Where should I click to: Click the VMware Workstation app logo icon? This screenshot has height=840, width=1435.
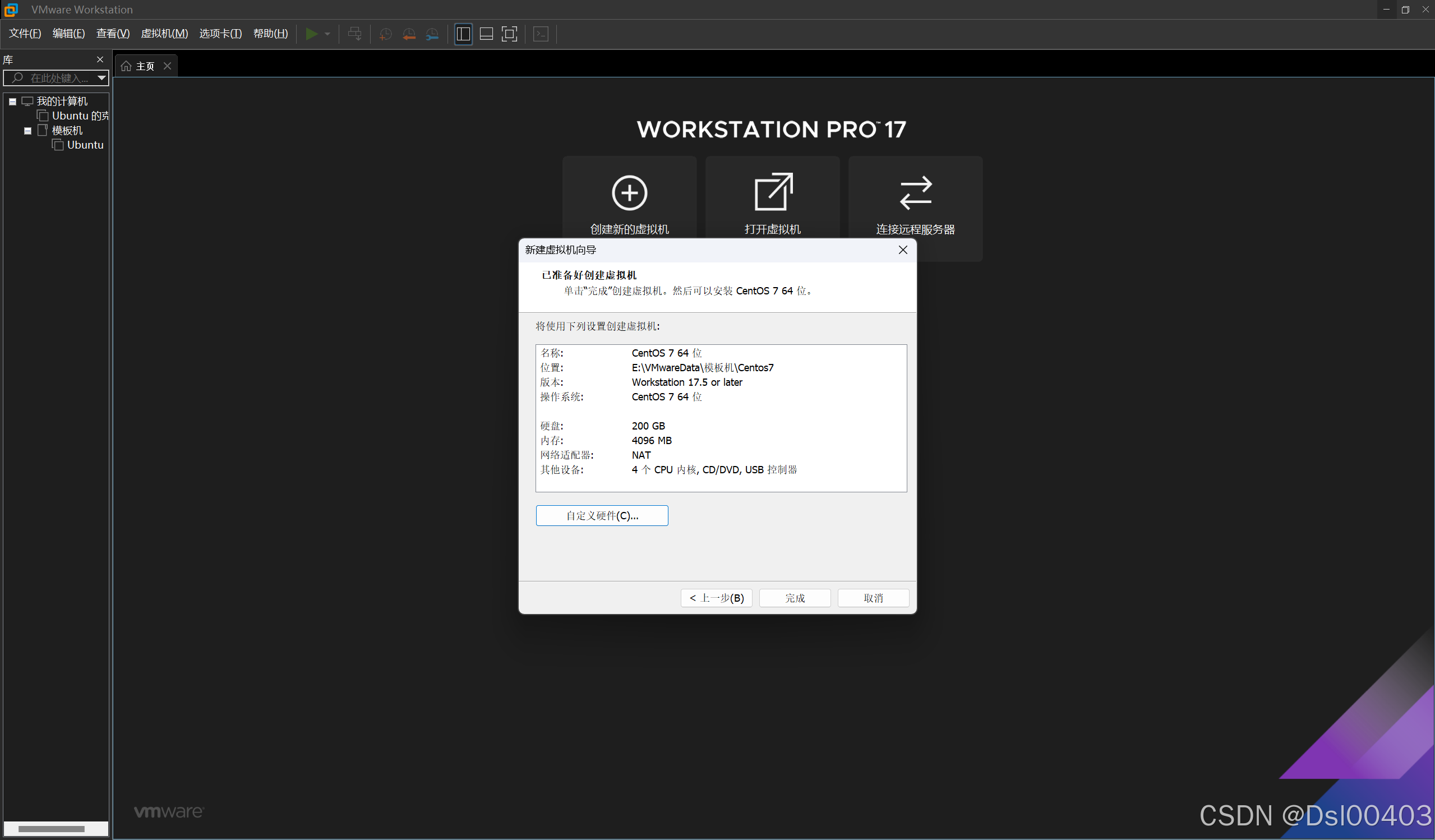click(x=11, y=9)
